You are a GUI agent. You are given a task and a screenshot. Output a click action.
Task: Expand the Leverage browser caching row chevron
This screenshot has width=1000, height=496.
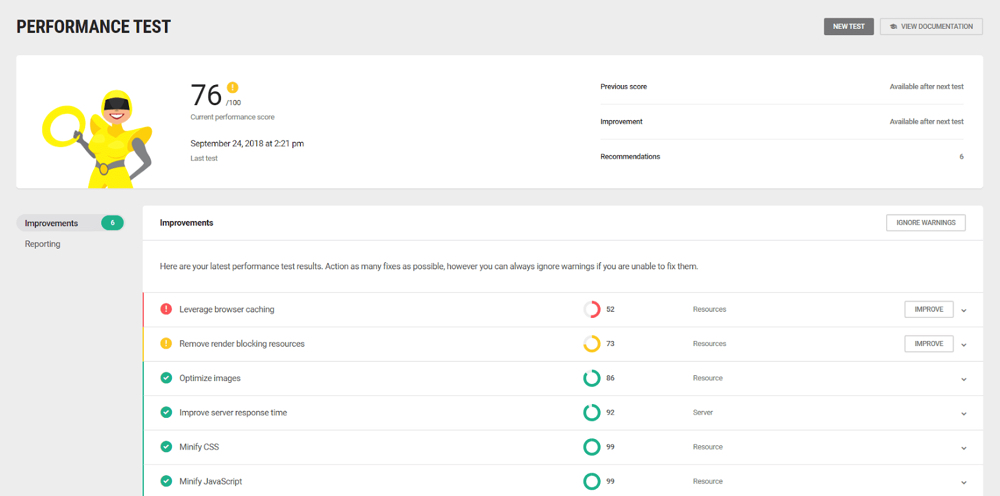point(964,310)
